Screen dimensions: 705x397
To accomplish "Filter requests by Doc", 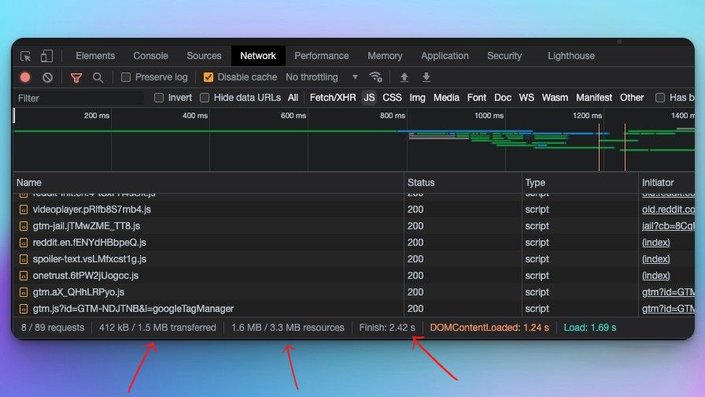I will coord(503,98).
